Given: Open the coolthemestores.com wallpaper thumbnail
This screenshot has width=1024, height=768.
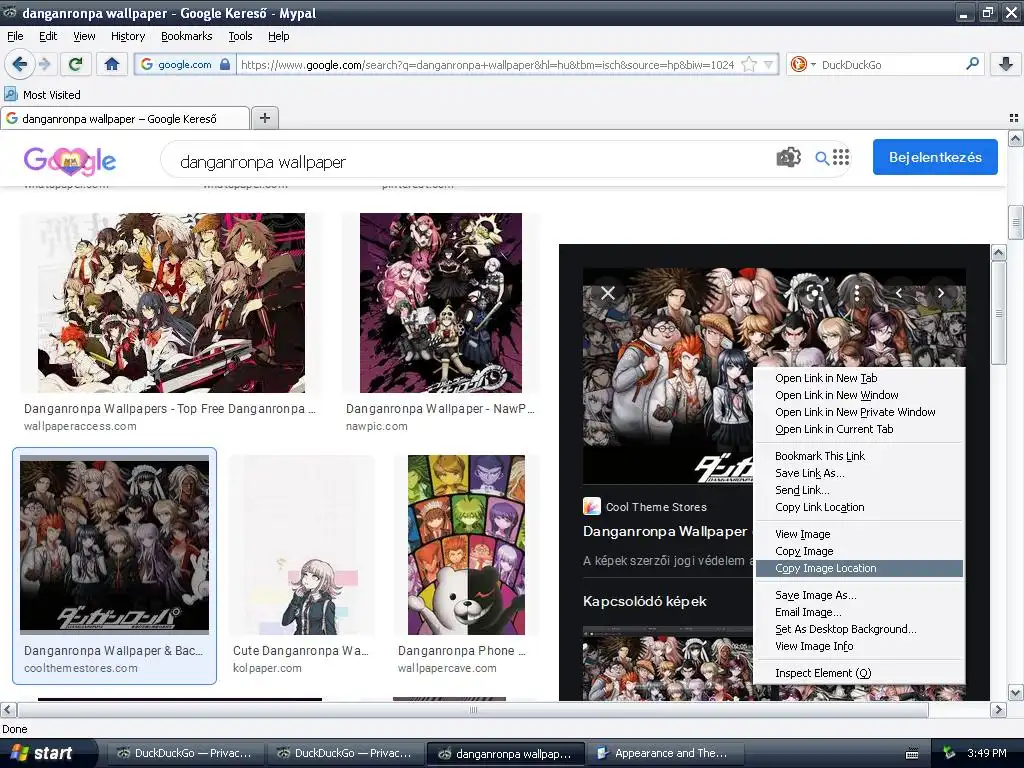Looking at the screenshot, I should (x=114, y=545).
